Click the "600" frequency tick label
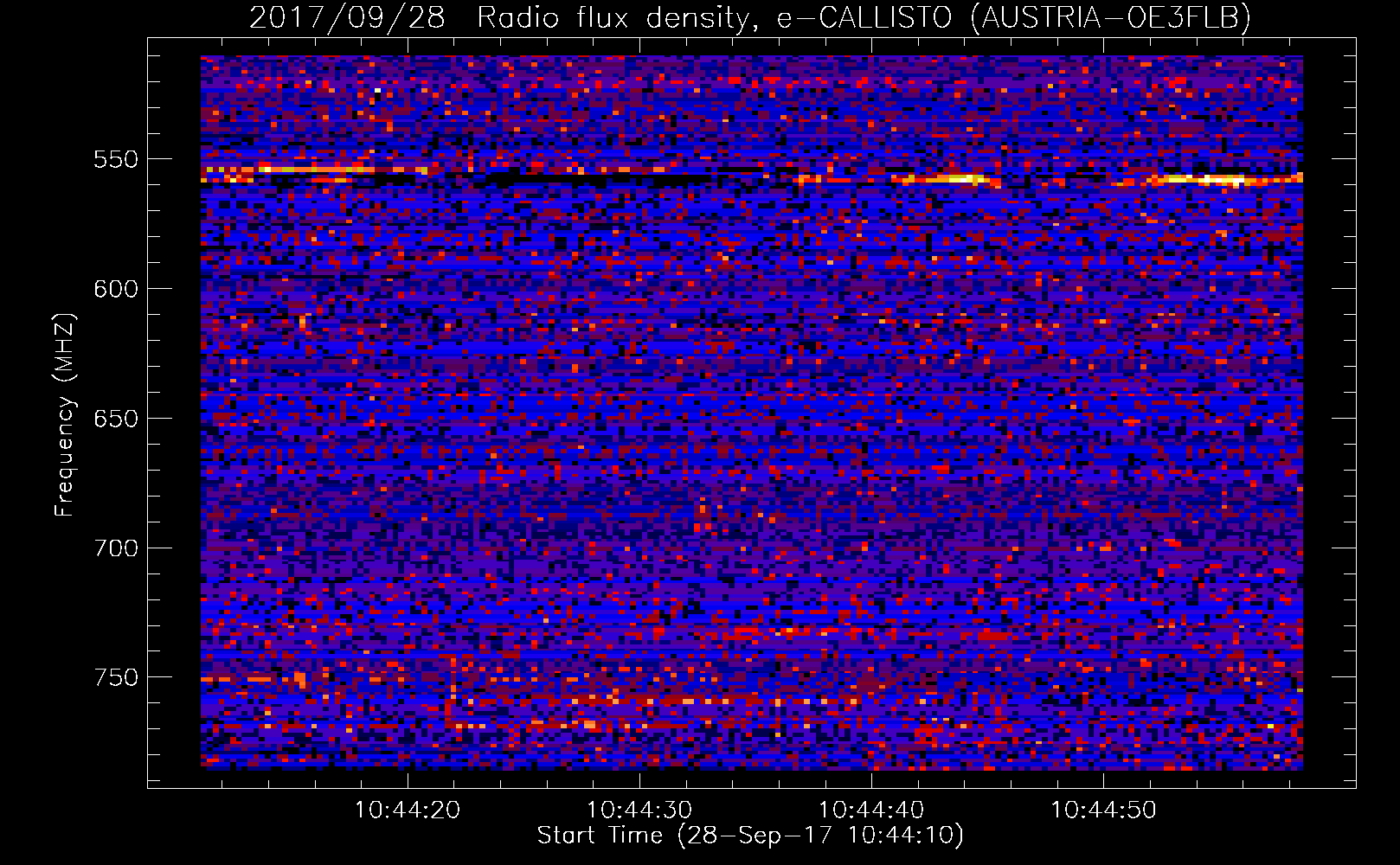Viewport: 1400px width, 865px height. [x=116, y=289]
